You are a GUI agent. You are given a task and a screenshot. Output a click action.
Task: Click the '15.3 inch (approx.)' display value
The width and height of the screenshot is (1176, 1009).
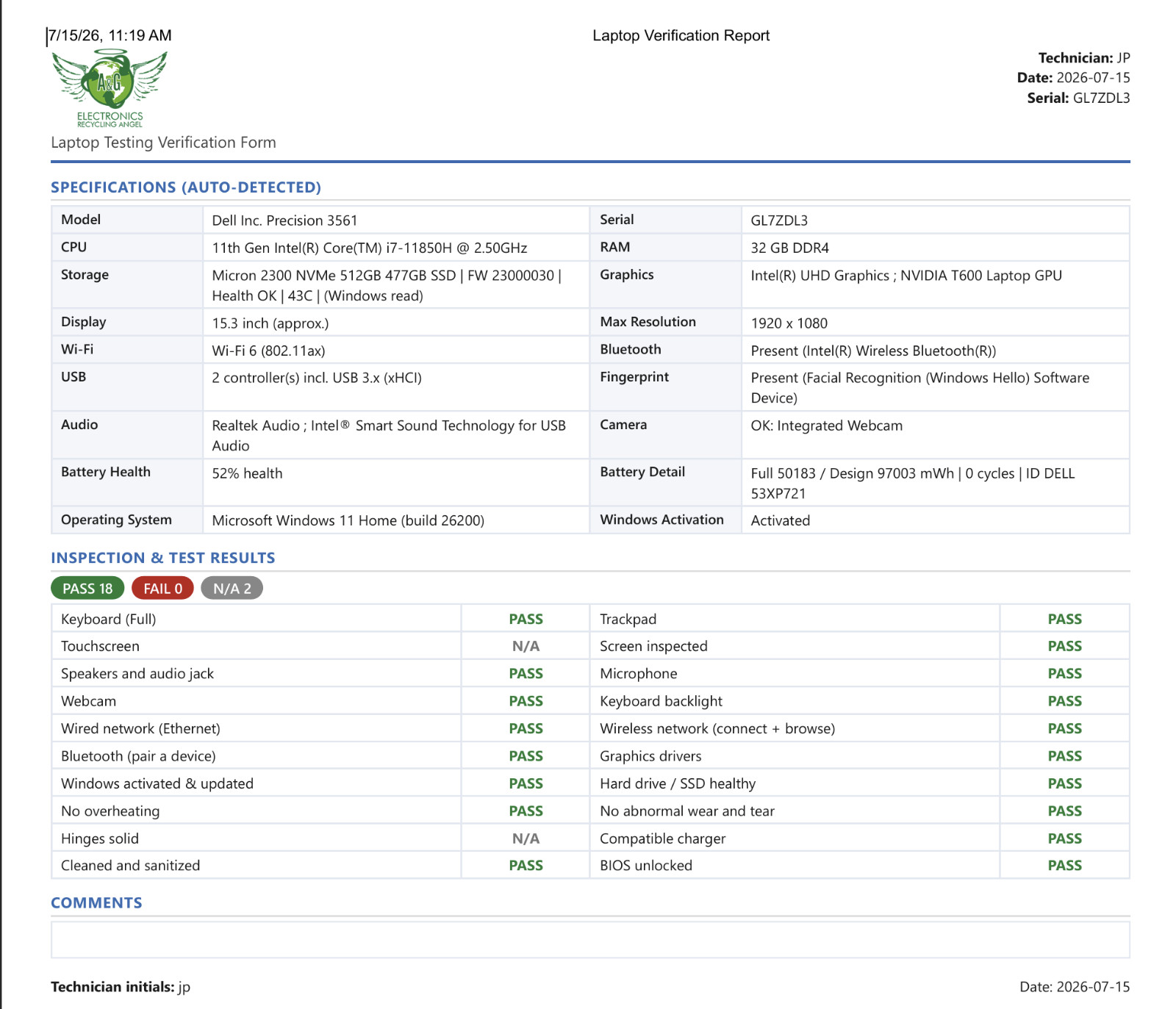coord(270,323)
